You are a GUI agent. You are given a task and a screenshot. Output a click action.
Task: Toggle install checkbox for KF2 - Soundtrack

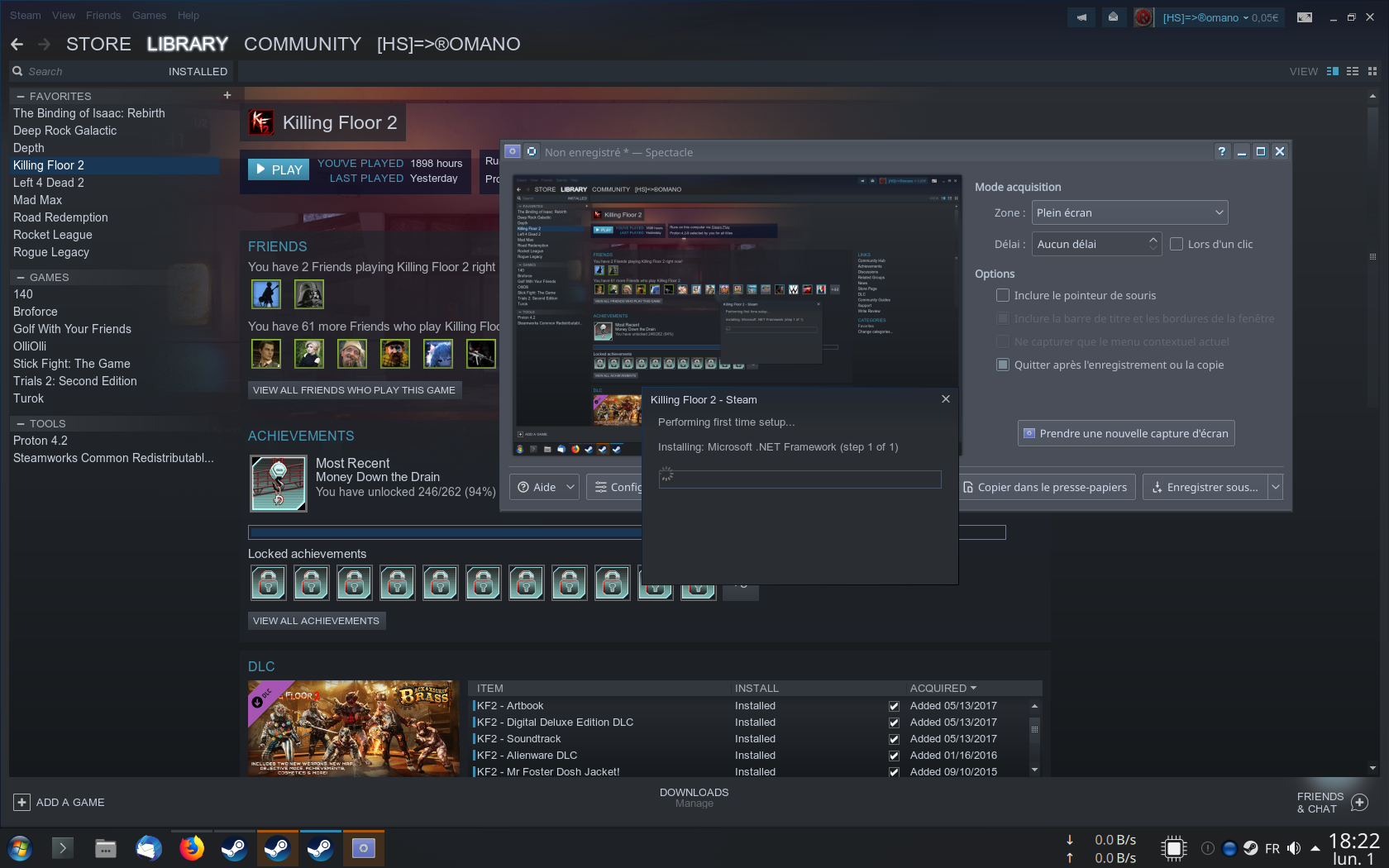click(x=894, y=739)
